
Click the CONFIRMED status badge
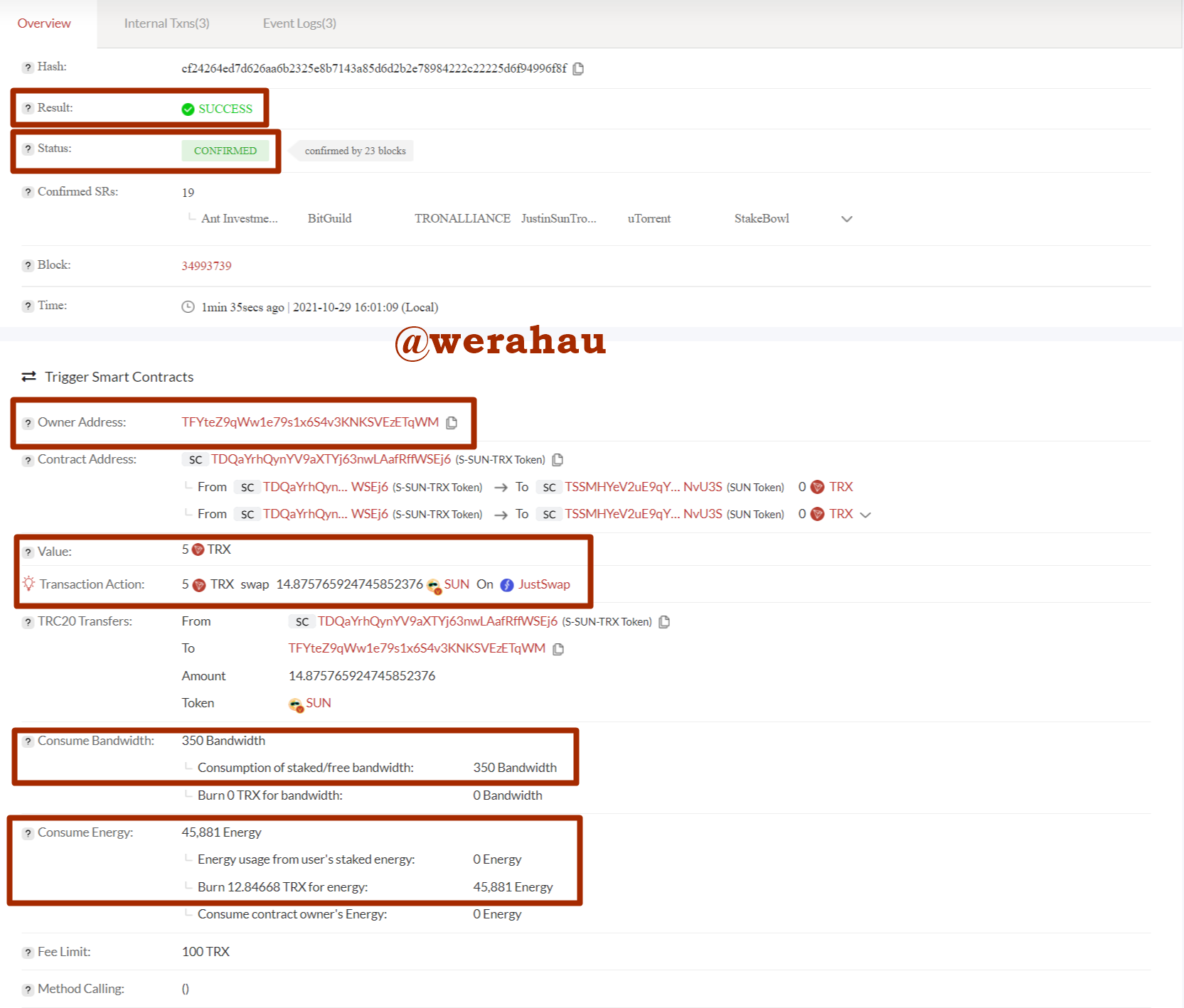pyautogui.click(x=225, y=151)
